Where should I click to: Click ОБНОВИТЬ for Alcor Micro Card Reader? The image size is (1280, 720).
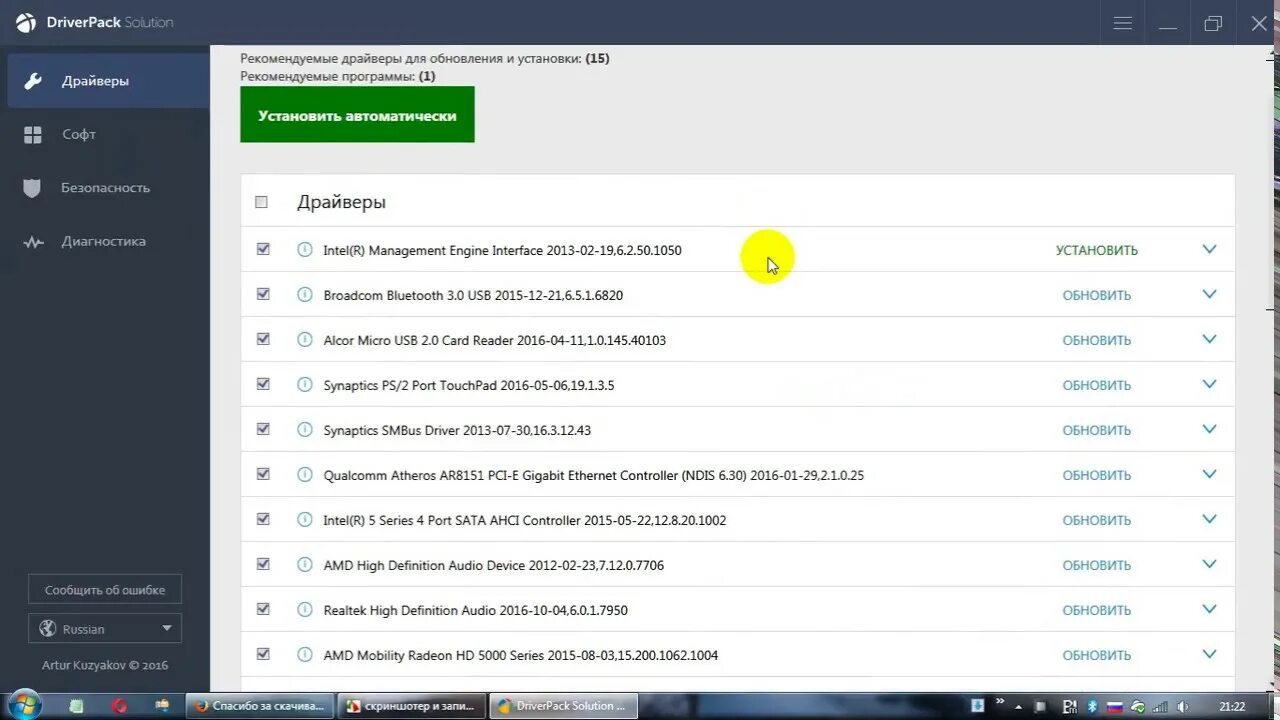[x=1097, y=341]
